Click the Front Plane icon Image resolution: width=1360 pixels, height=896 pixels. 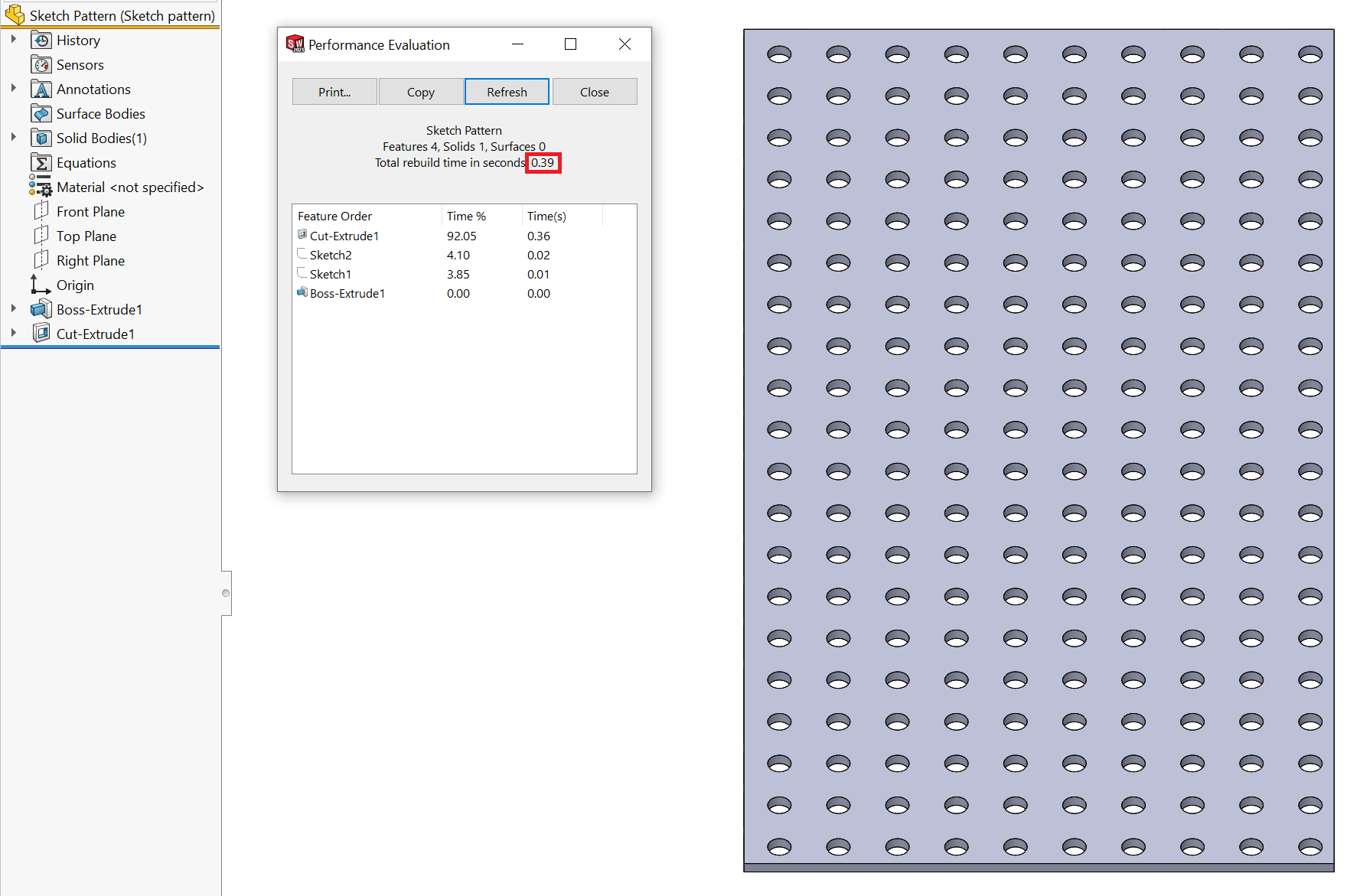(41, 211)
